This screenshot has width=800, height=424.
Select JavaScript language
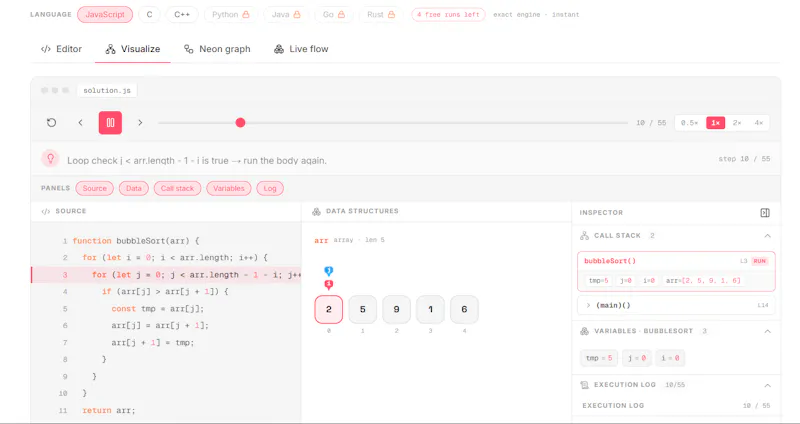click(105, 14)
